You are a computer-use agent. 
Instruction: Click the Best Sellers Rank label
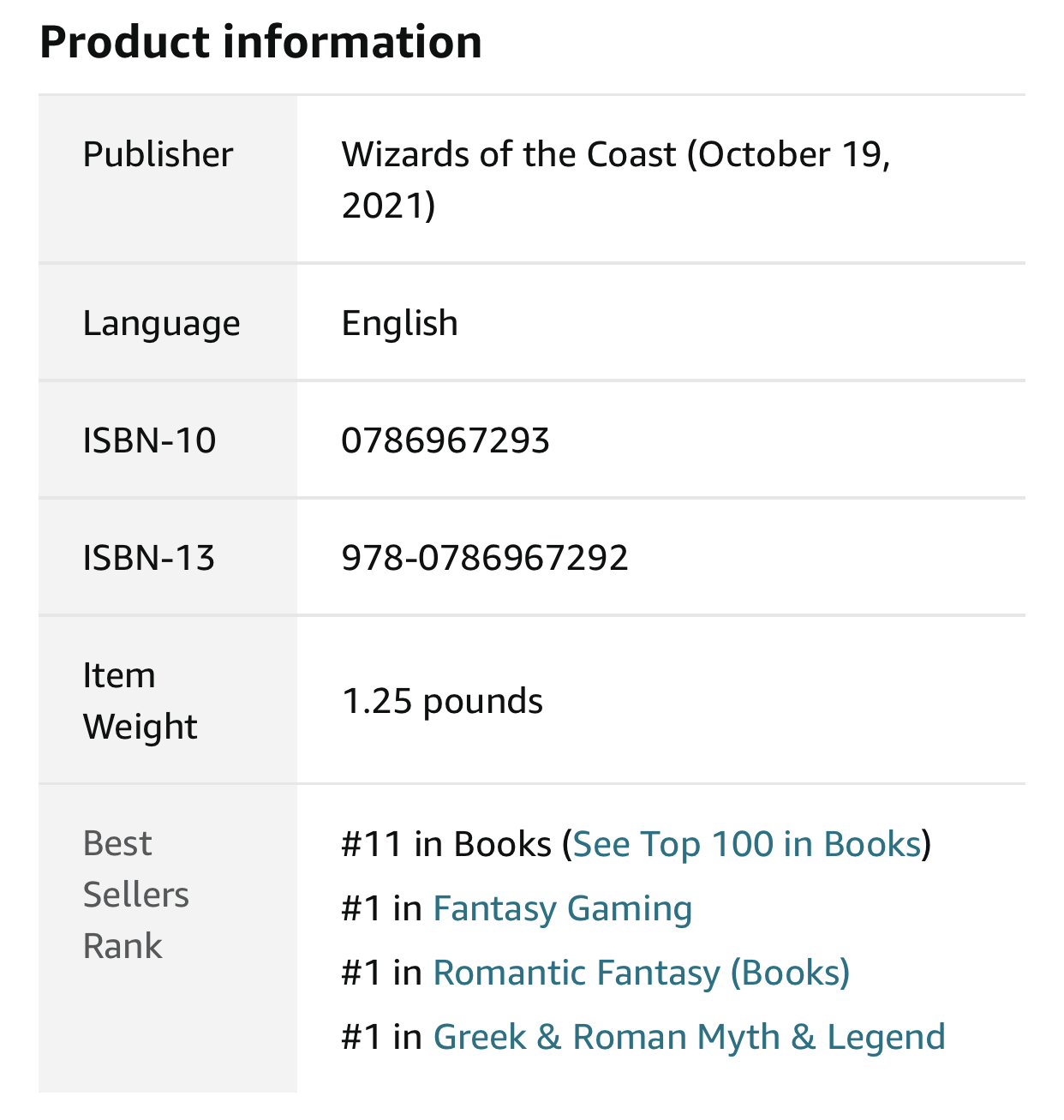[x=135, y=895]
